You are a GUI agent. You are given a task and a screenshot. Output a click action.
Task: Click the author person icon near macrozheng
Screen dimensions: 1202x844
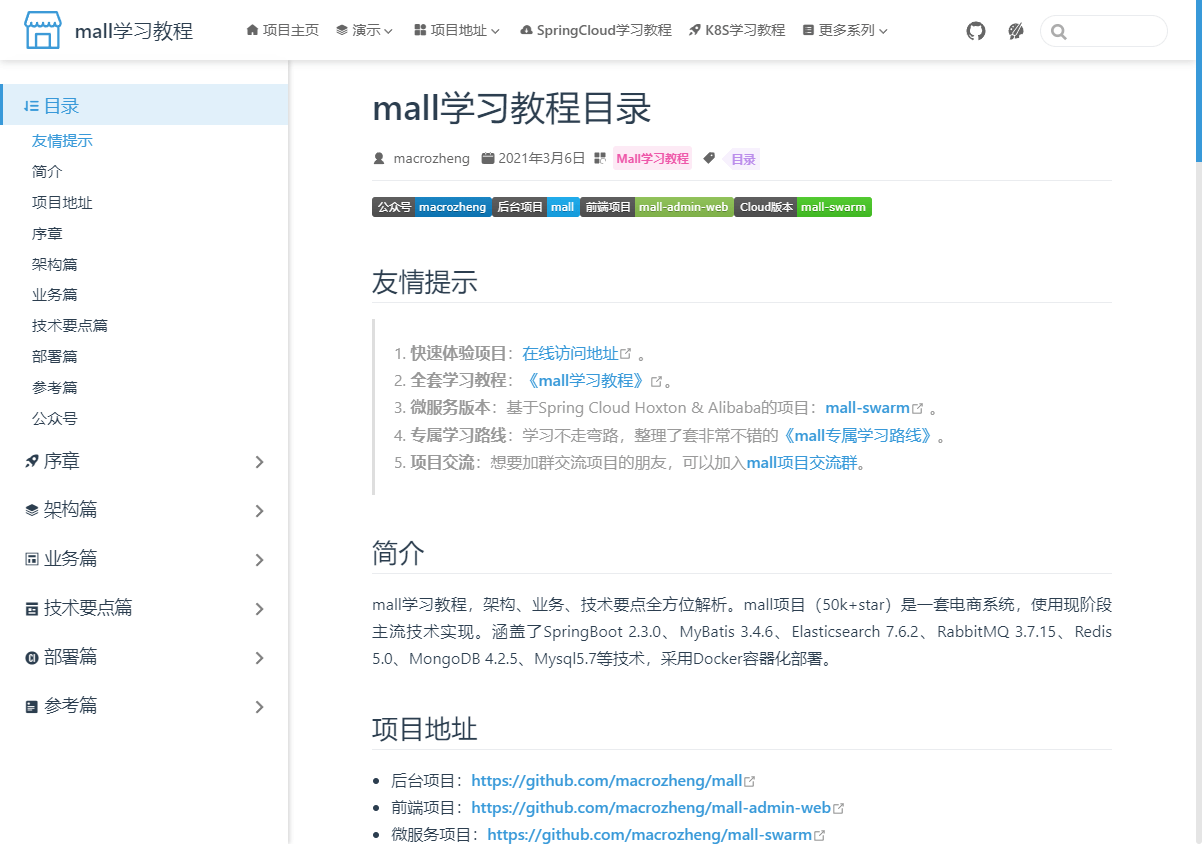tap(379, 158)
